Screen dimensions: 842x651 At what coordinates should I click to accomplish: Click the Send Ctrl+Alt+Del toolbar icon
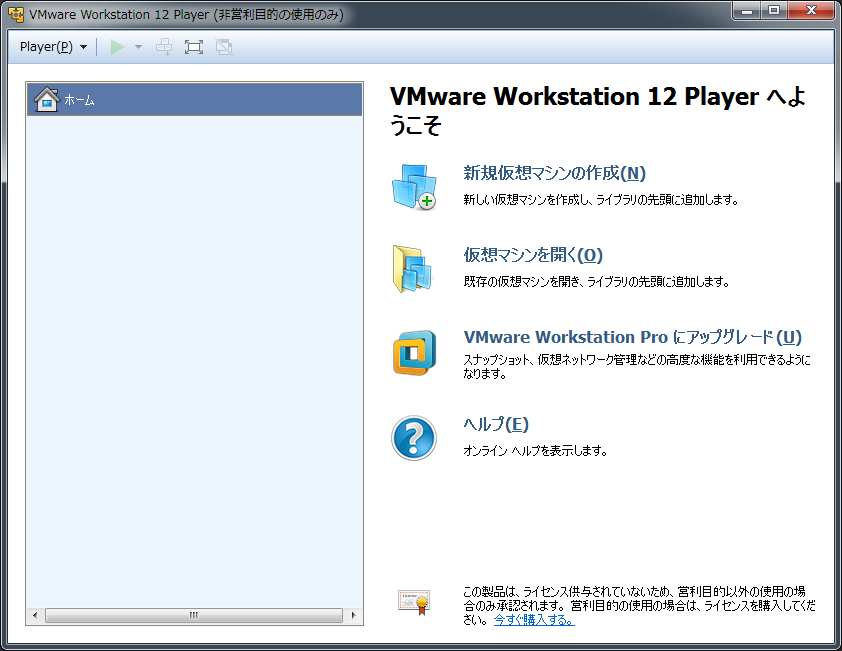(x=164, y=47)
